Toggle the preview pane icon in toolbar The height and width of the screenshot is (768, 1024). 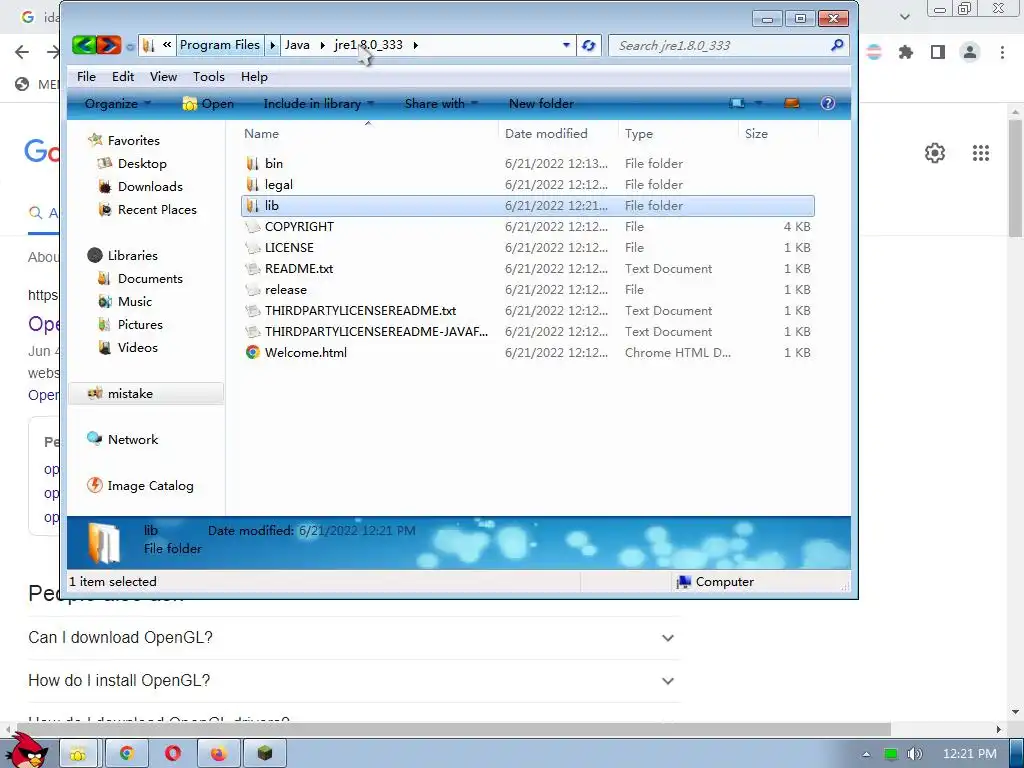click(792, 103)
